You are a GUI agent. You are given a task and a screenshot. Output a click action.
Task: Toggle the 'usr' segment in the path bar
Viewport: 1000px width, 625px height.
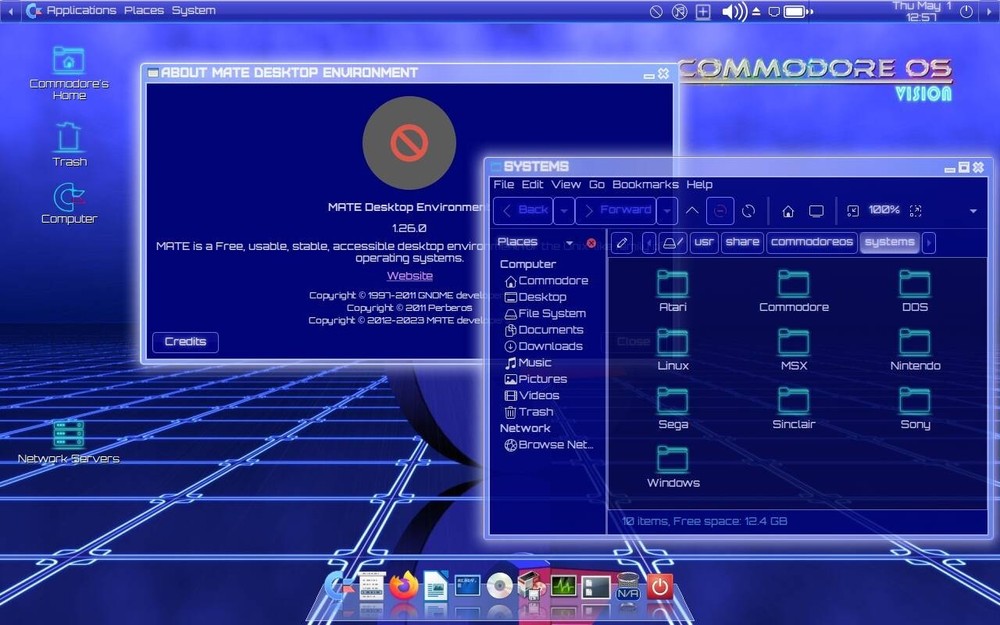click(704, 242)
